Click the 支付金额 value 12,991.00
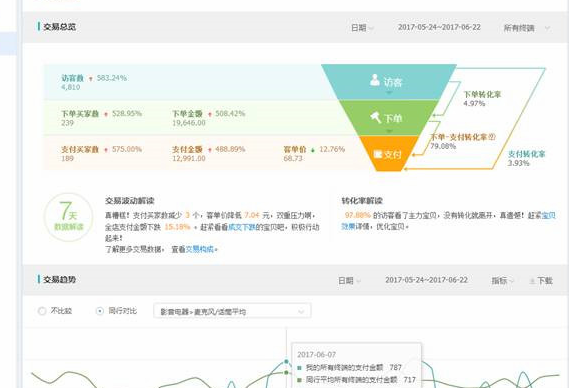Image resolution: width=569 pixels, height=388 pixels. point(189,159)
